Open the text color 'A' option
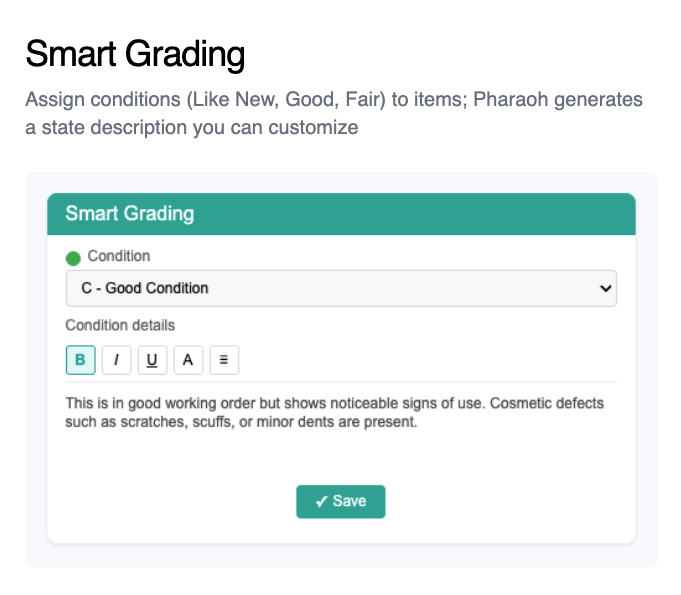Image resolution: width=681 pixels, height=595 pixels. click(x=188, y=360)
